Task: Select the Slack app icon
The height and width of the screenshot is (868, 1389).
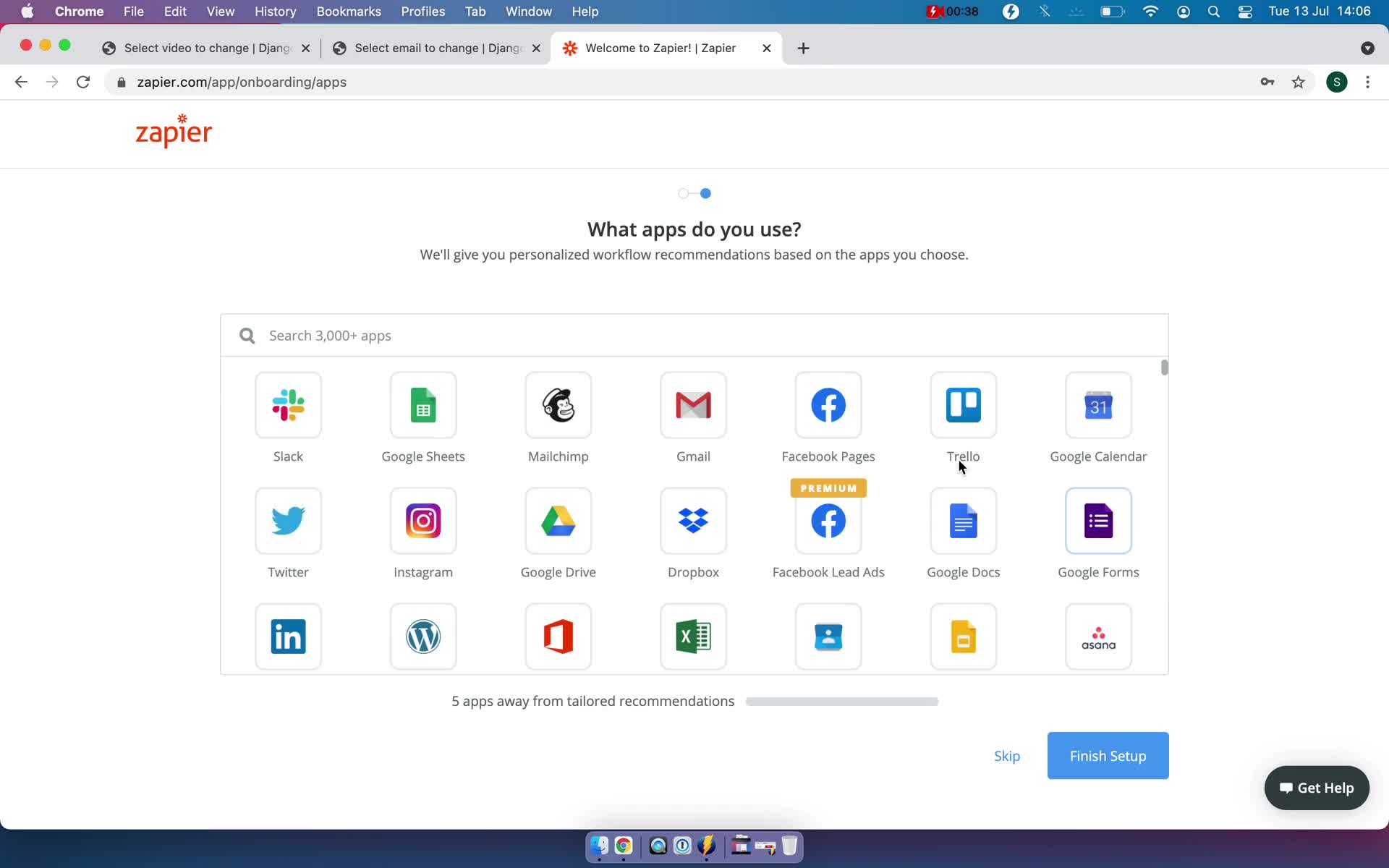Action: pyautogui.click(x=289, y=404)
